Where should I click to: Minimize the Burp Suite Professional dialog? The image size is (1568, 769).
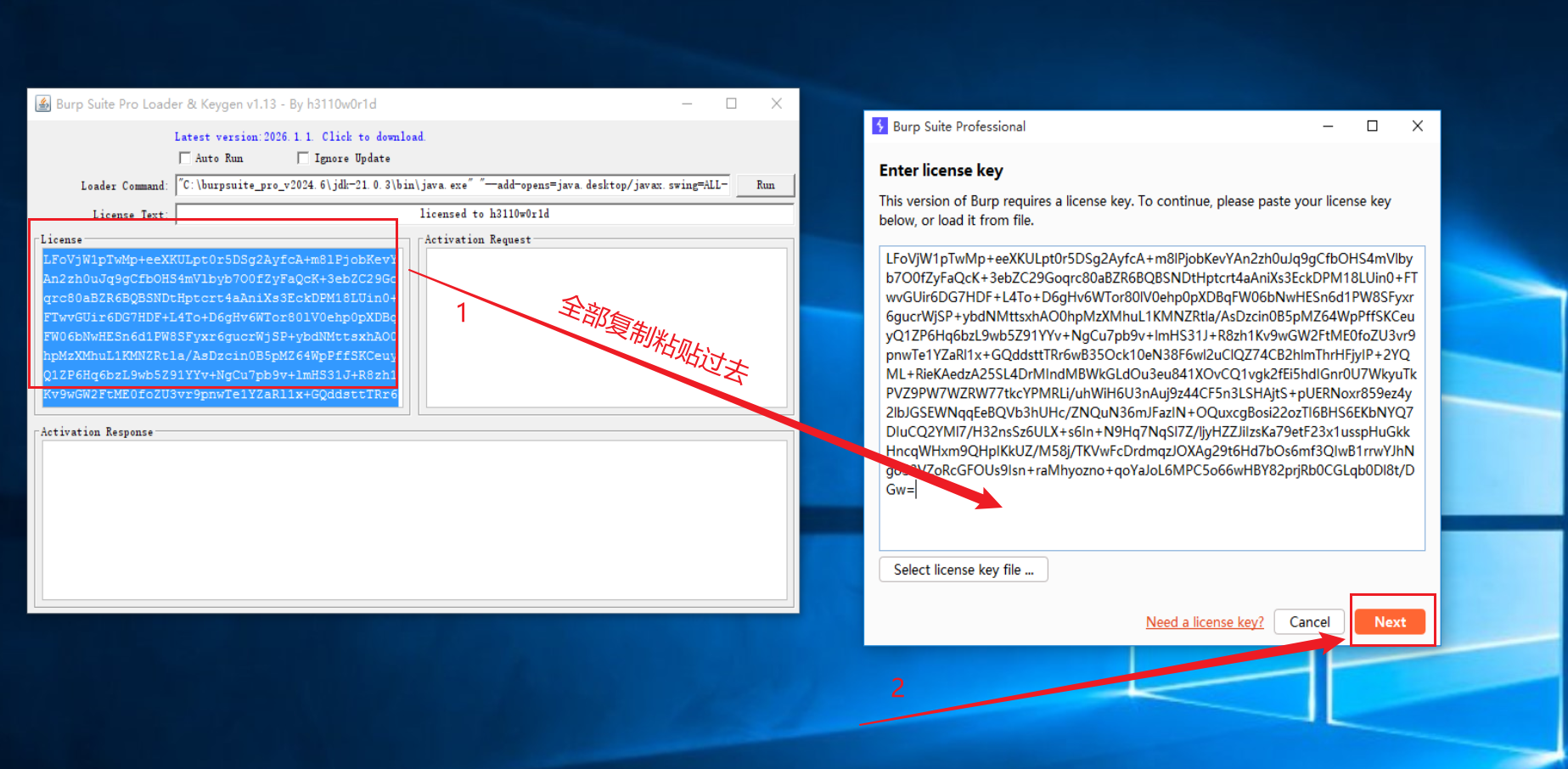[1328, 126]
